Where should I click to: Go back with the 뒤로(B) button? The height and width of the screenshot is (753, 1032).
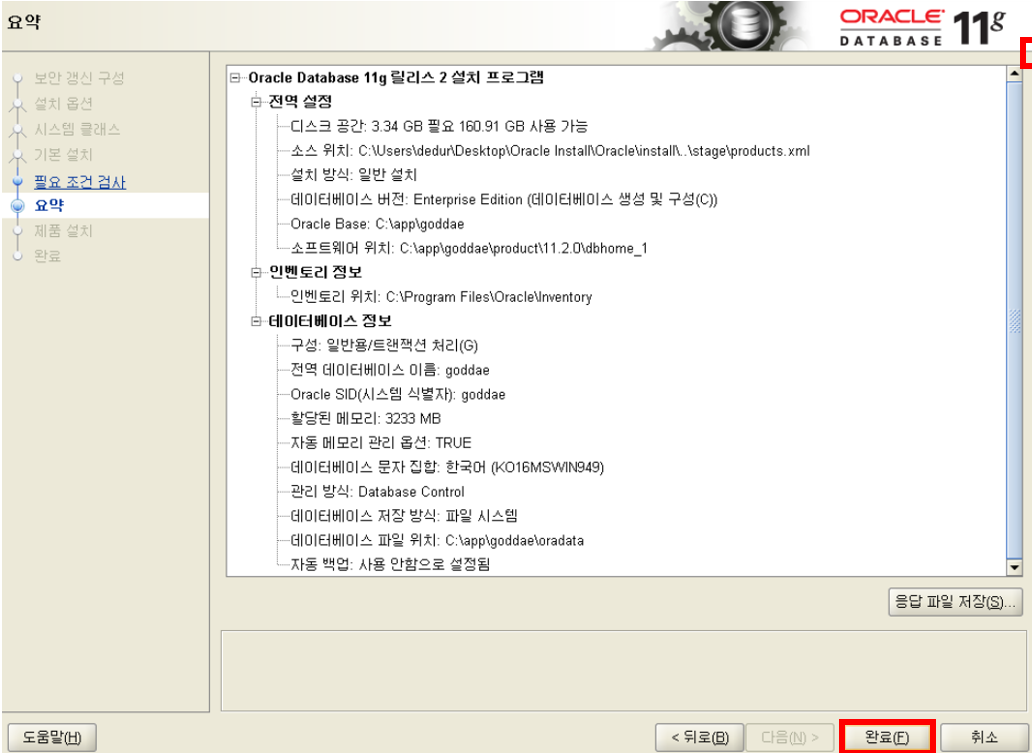point(700,737)
